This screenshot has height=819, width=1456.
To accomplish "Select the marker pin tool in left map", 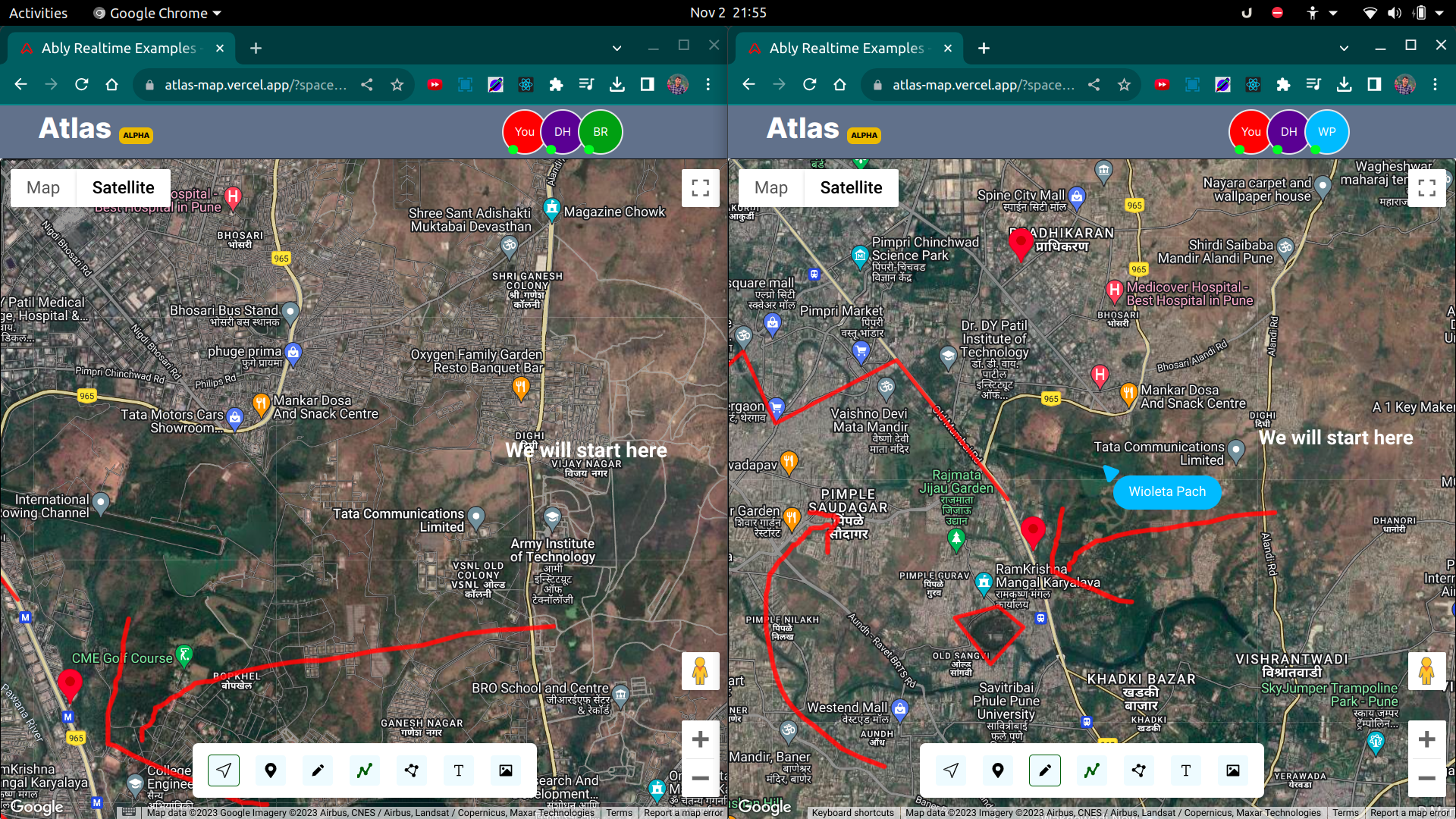I will coord(271,770).
